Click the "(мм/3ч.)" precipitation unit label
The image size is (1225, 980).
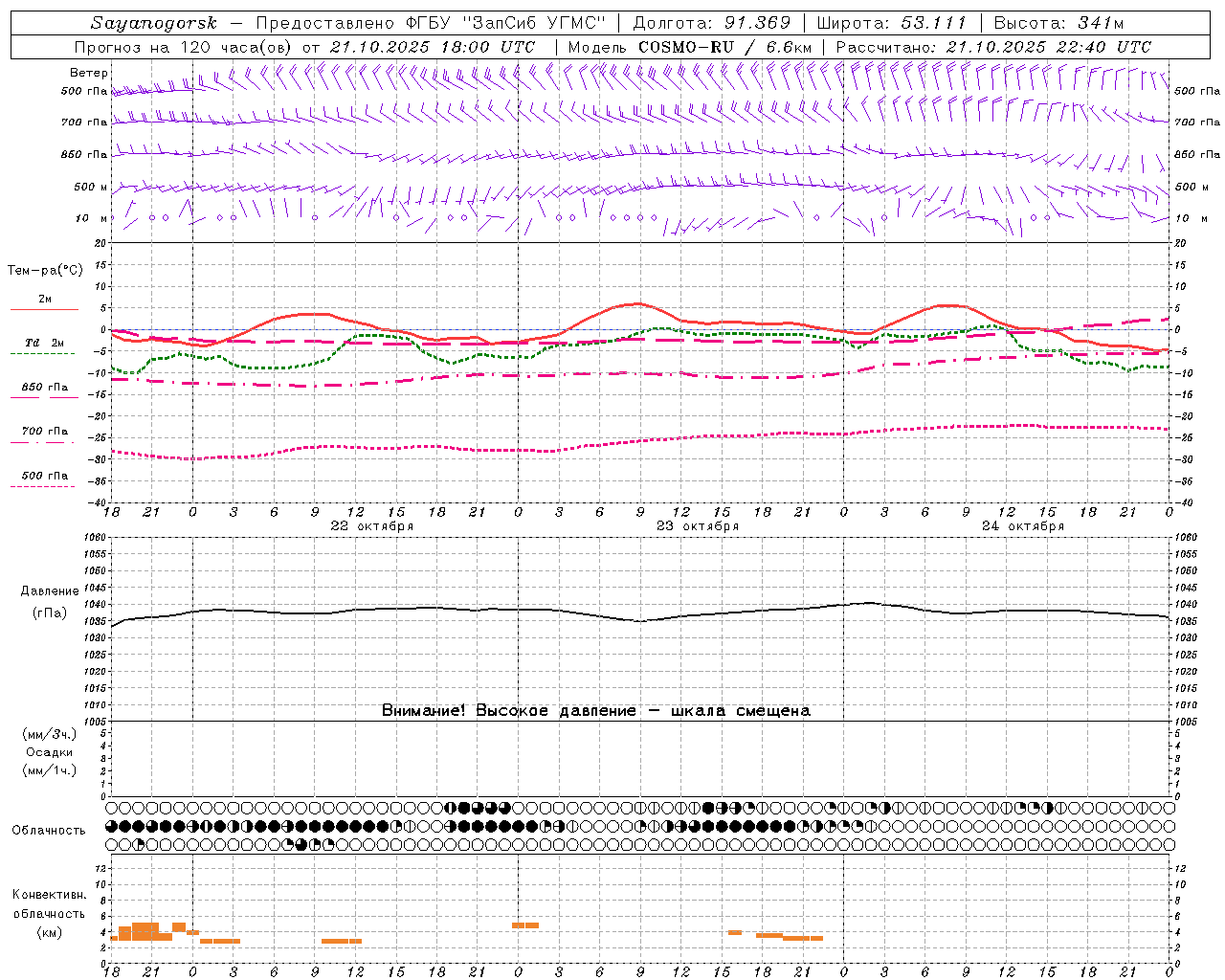pos(50,735)
